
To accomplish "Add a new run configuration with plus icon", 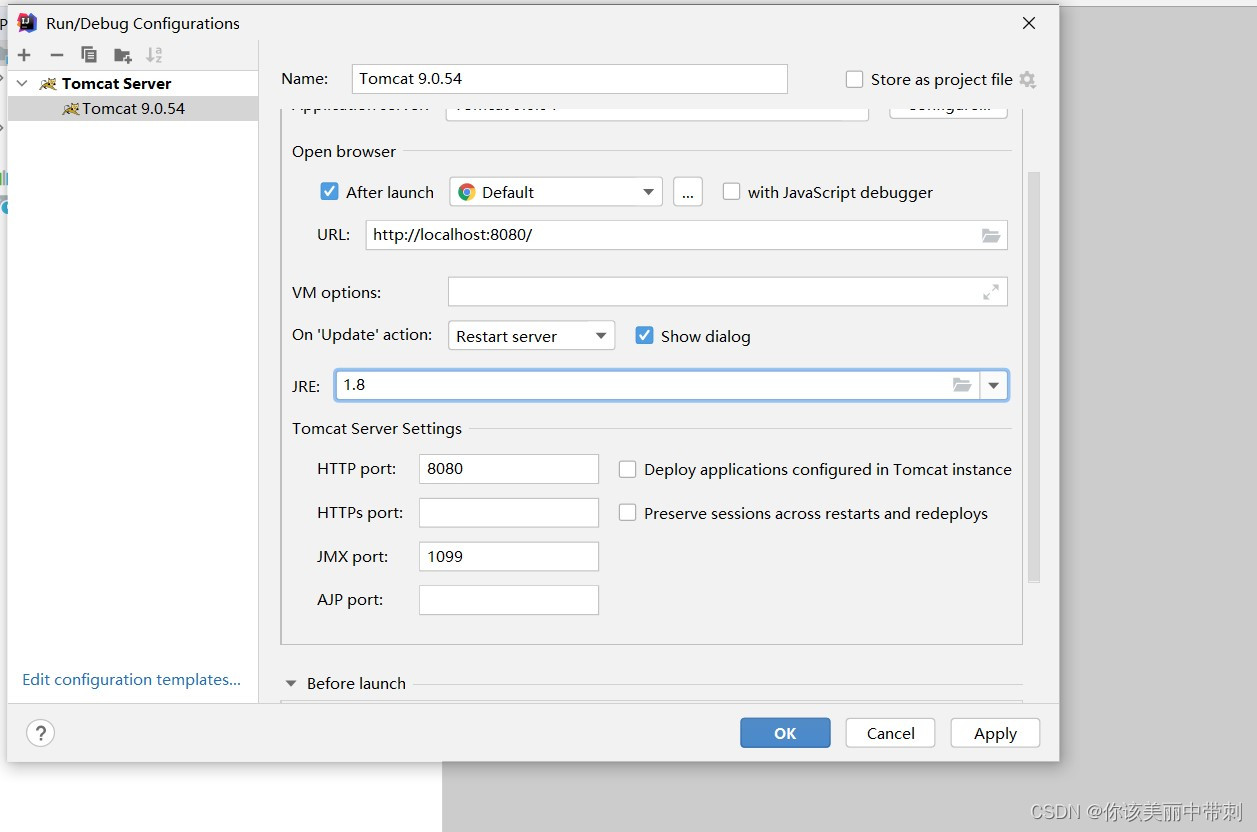I will coord(24,55).
